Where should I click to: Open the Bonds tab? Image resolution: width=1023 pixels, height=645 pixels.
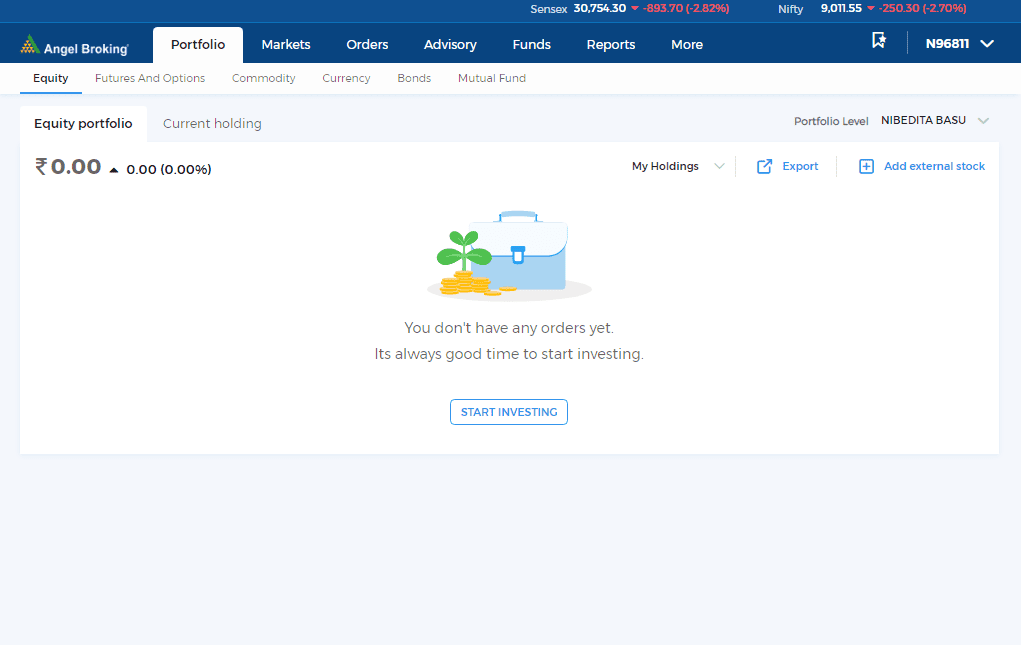pyautogui.click(x=414, y=78)
